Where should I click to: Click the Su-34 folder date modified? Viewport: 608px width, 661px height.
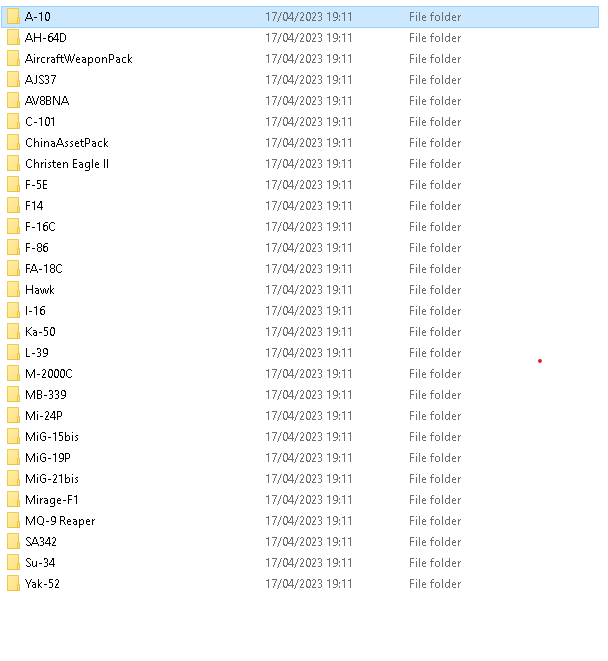click(309, 563)
